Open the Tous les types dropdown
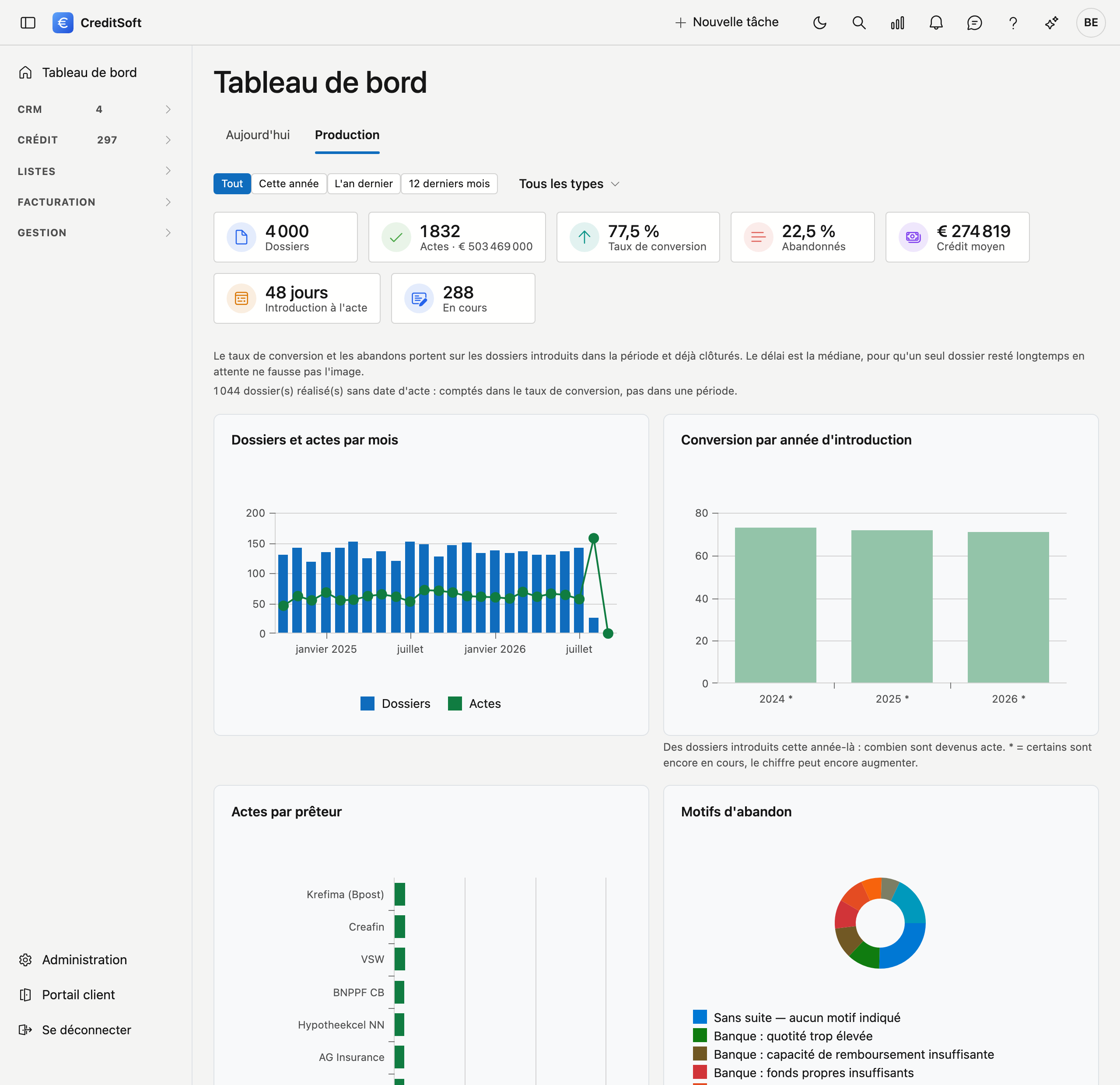Image resolution: width=1120 pixels, height=1085 pixels. [569, 184]
